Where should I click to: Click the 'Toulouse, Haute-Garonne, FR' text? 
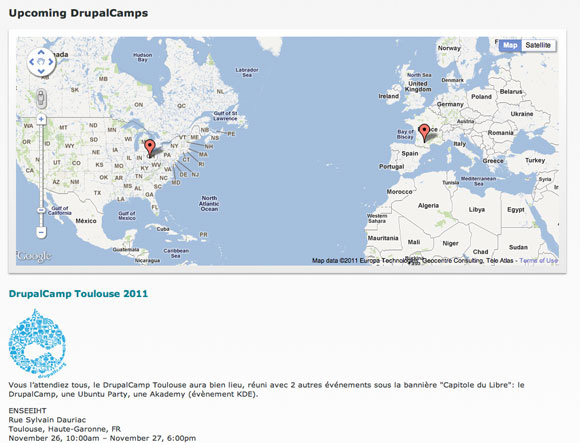pos(65,429)
